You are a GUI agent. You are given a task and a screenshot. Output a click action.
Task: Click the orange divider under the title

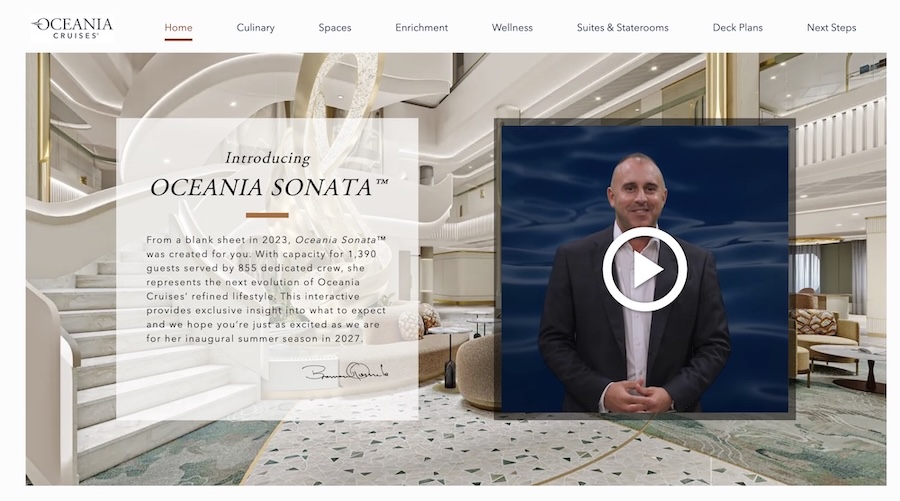click(x=267, y=215)
